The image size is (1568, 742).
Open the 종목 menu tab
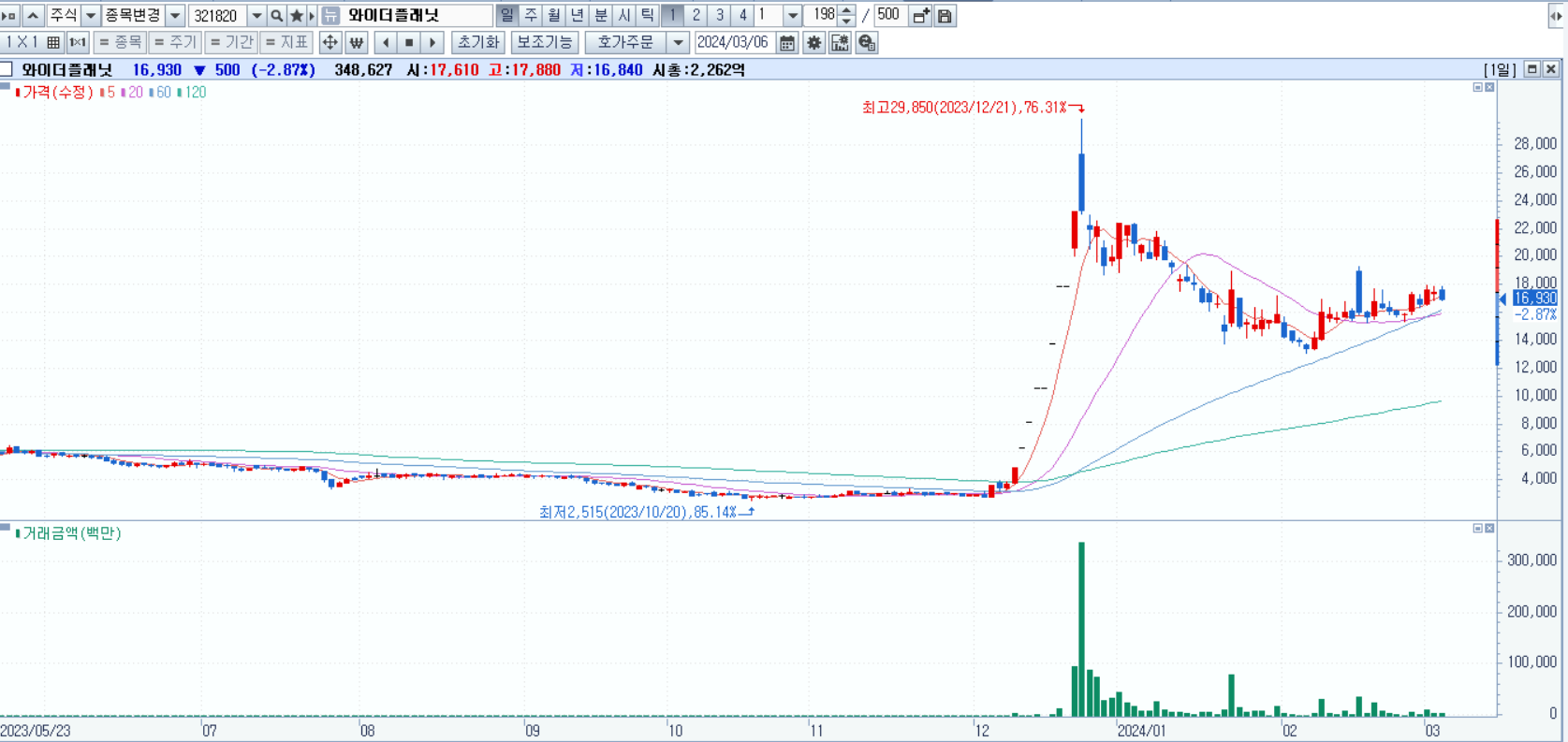click(120, 42)
